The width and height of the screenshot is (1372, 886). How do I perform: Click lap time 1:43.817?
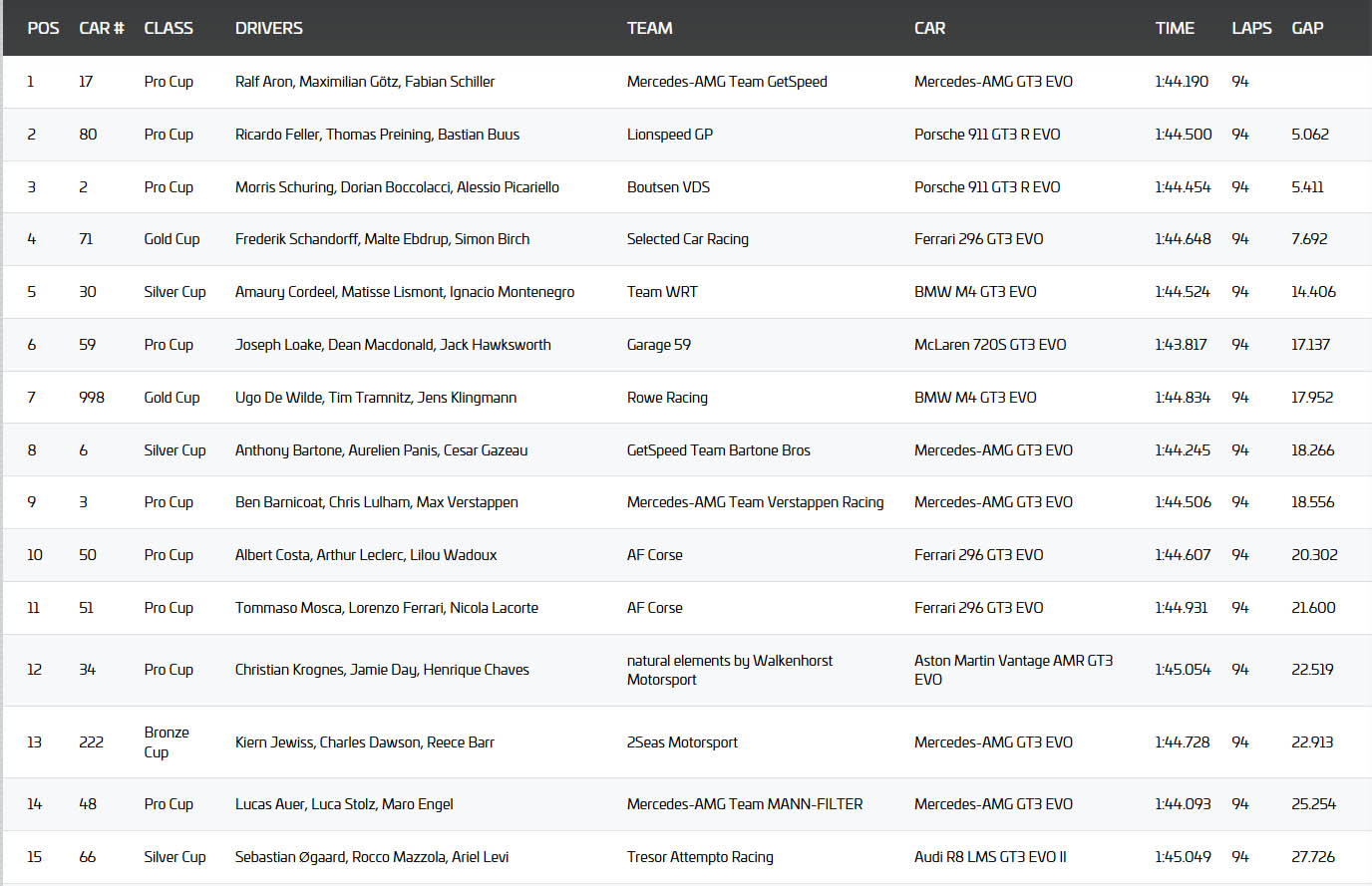coord(1182,345)
